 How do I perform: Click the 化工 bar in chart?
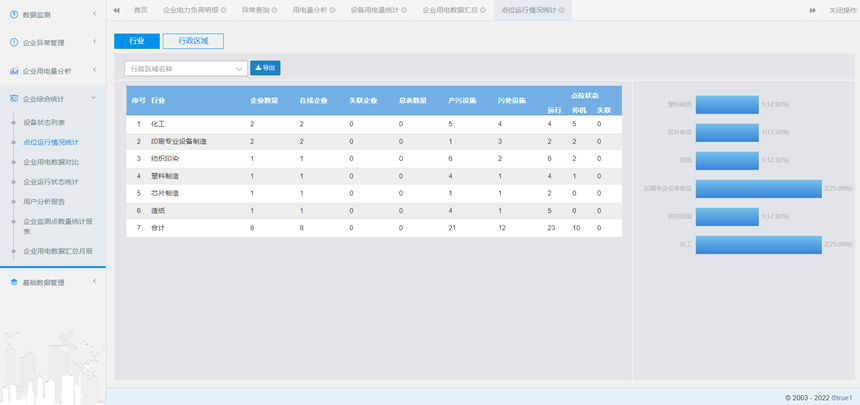click(758, 245)
